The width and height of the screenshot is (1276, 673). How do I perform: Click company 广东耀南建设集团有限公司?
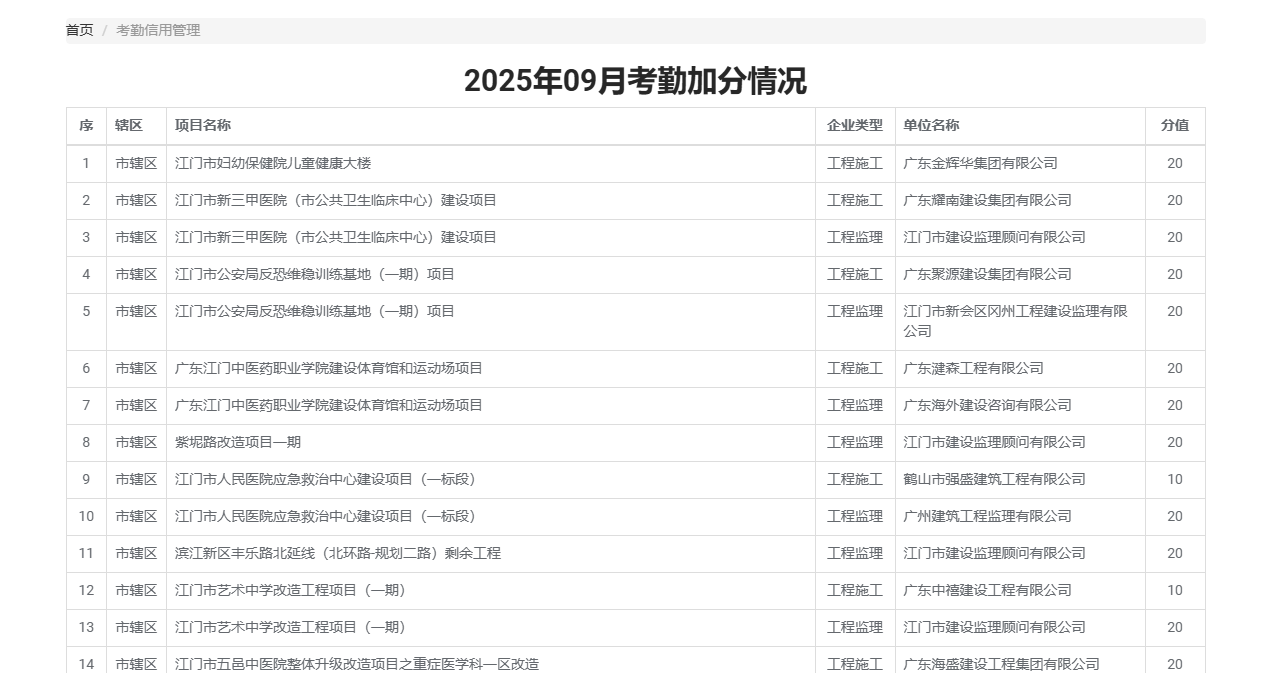[x=987, y=201]
